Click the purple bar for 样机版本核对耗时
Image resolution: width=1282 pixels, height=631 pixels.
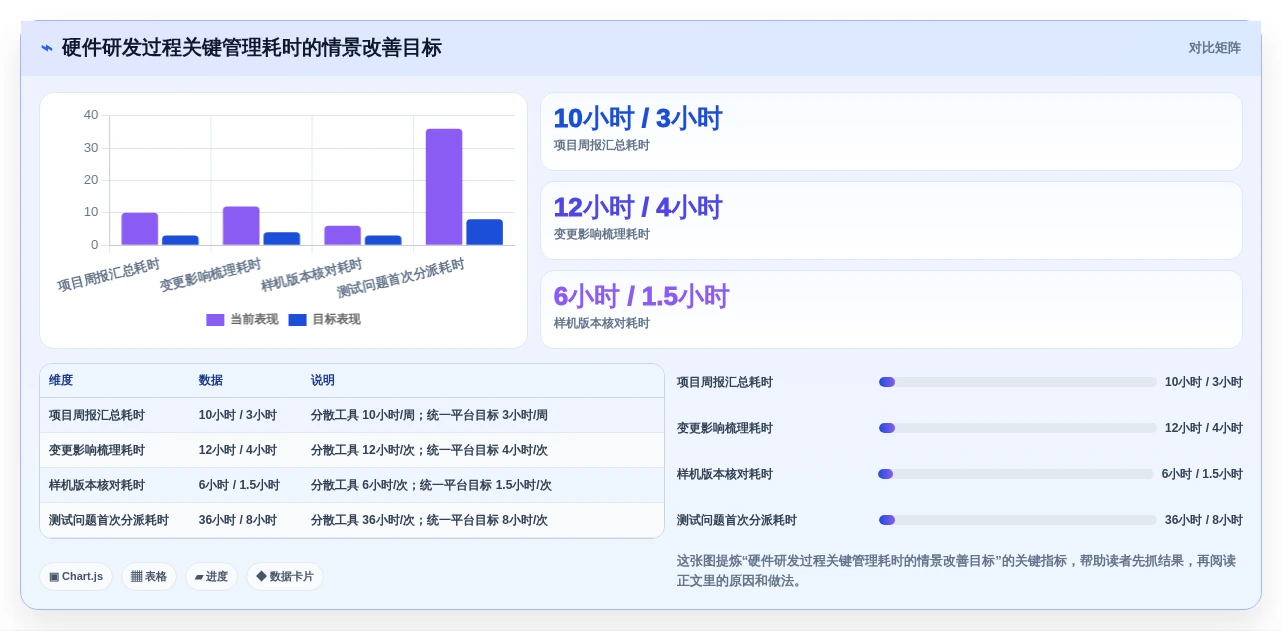pyautogui.click(x=342, y=236)
